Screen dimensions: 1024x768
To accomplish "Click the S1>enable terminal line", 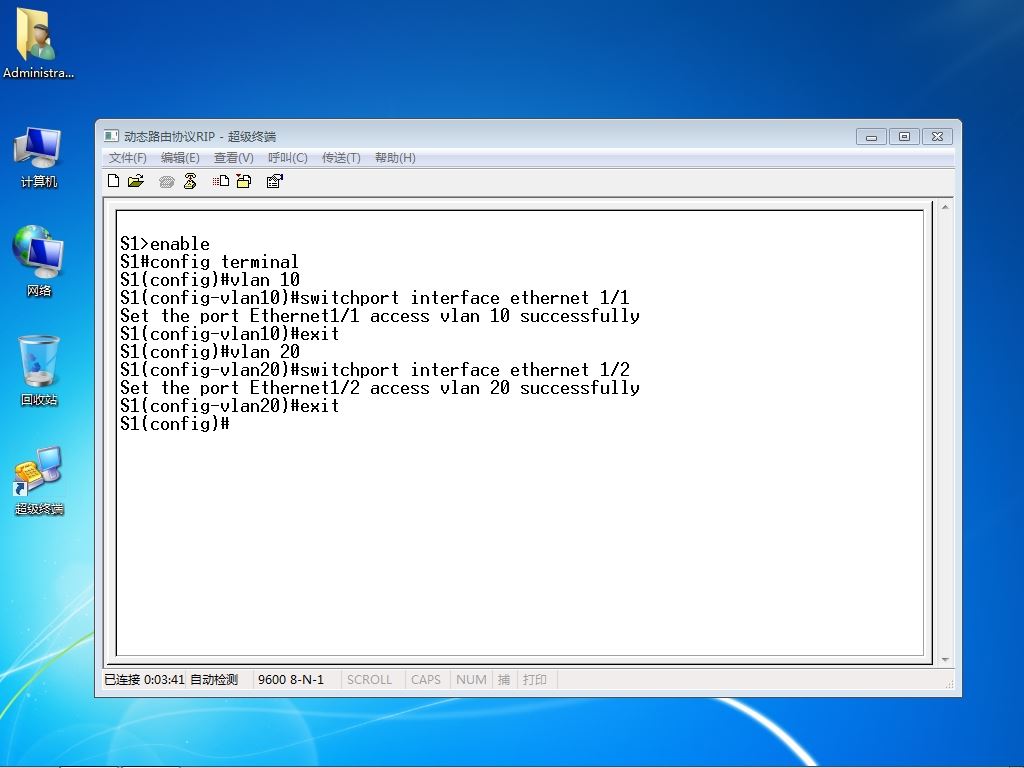I will (165, 244).
